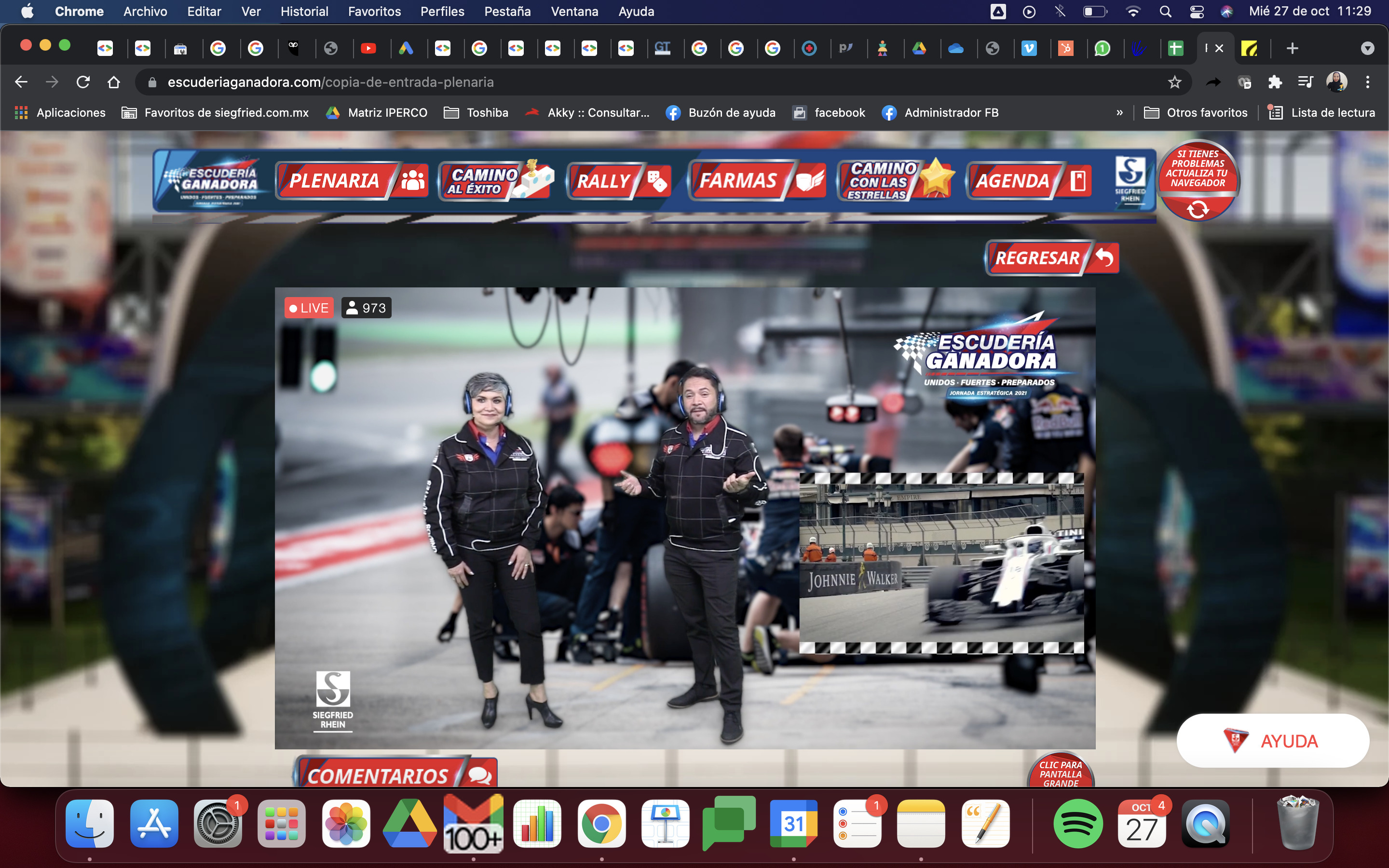Open Spotlight search in menu bar
Image resolution: width=1389 pixels, height=868 pixels.
pyautogui.click(x=1165, y=12)
